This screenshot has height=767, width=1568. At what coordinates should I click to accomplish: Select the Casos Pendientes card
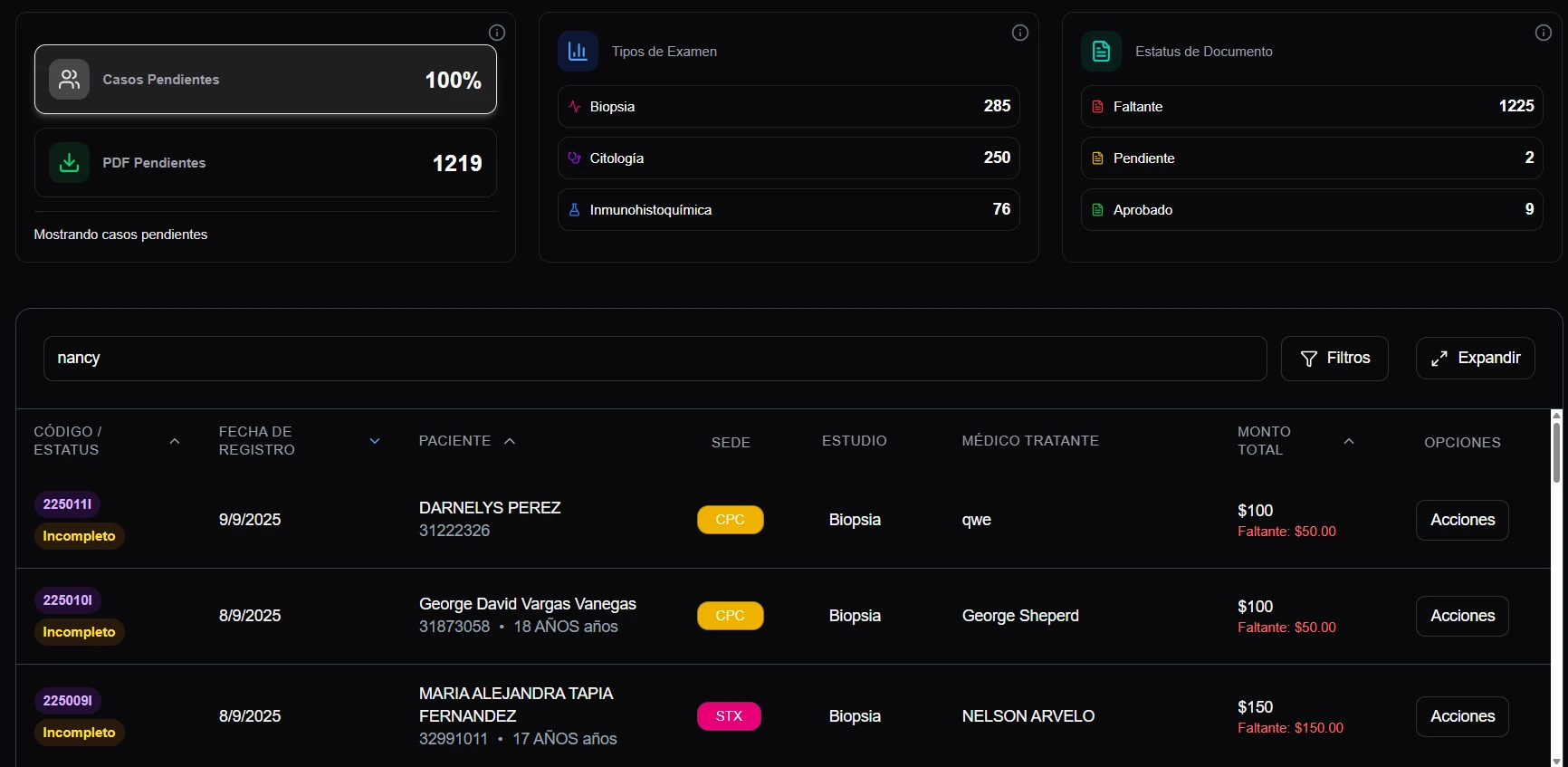265,80
